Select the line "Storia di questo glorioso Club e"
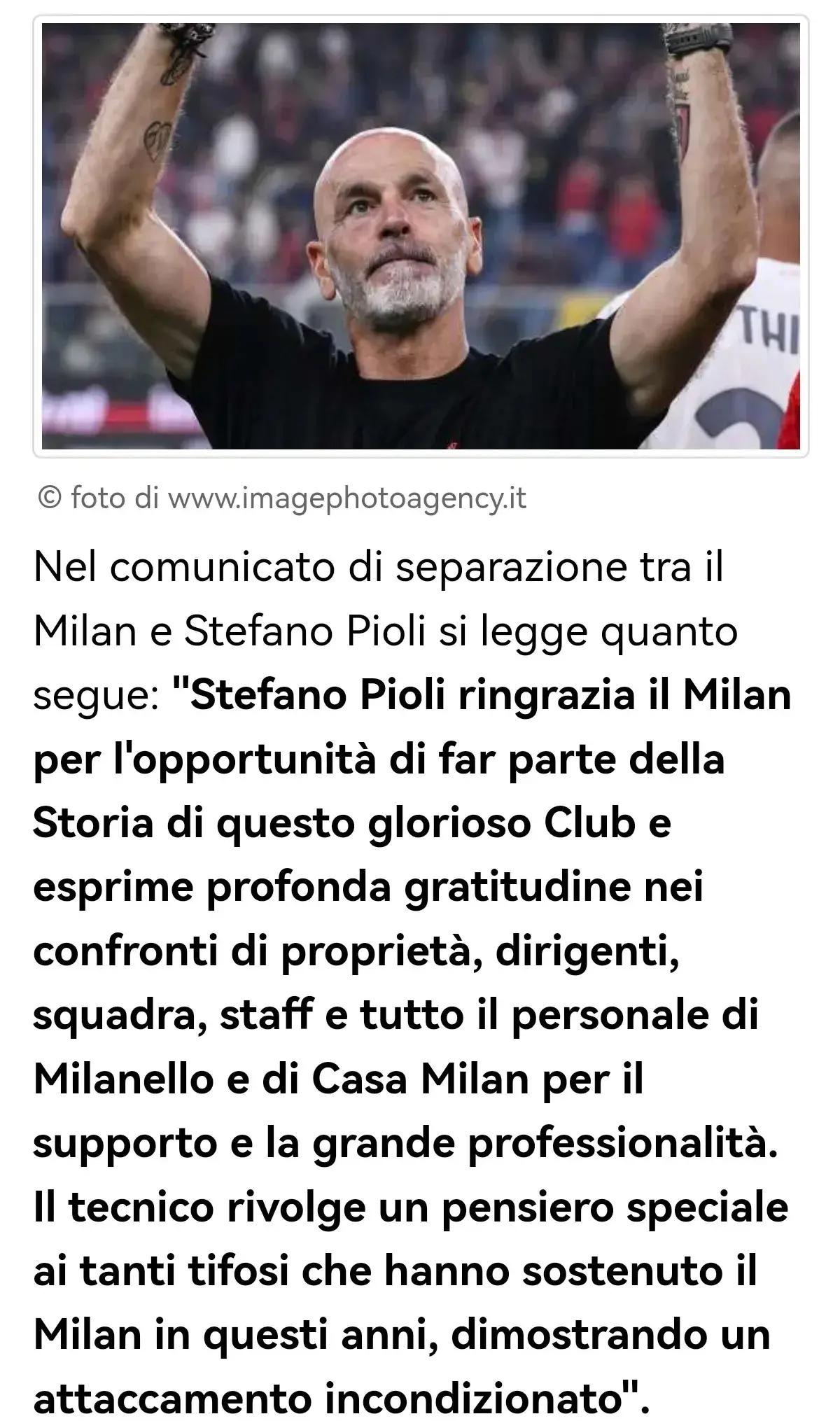 coord(352,823)
